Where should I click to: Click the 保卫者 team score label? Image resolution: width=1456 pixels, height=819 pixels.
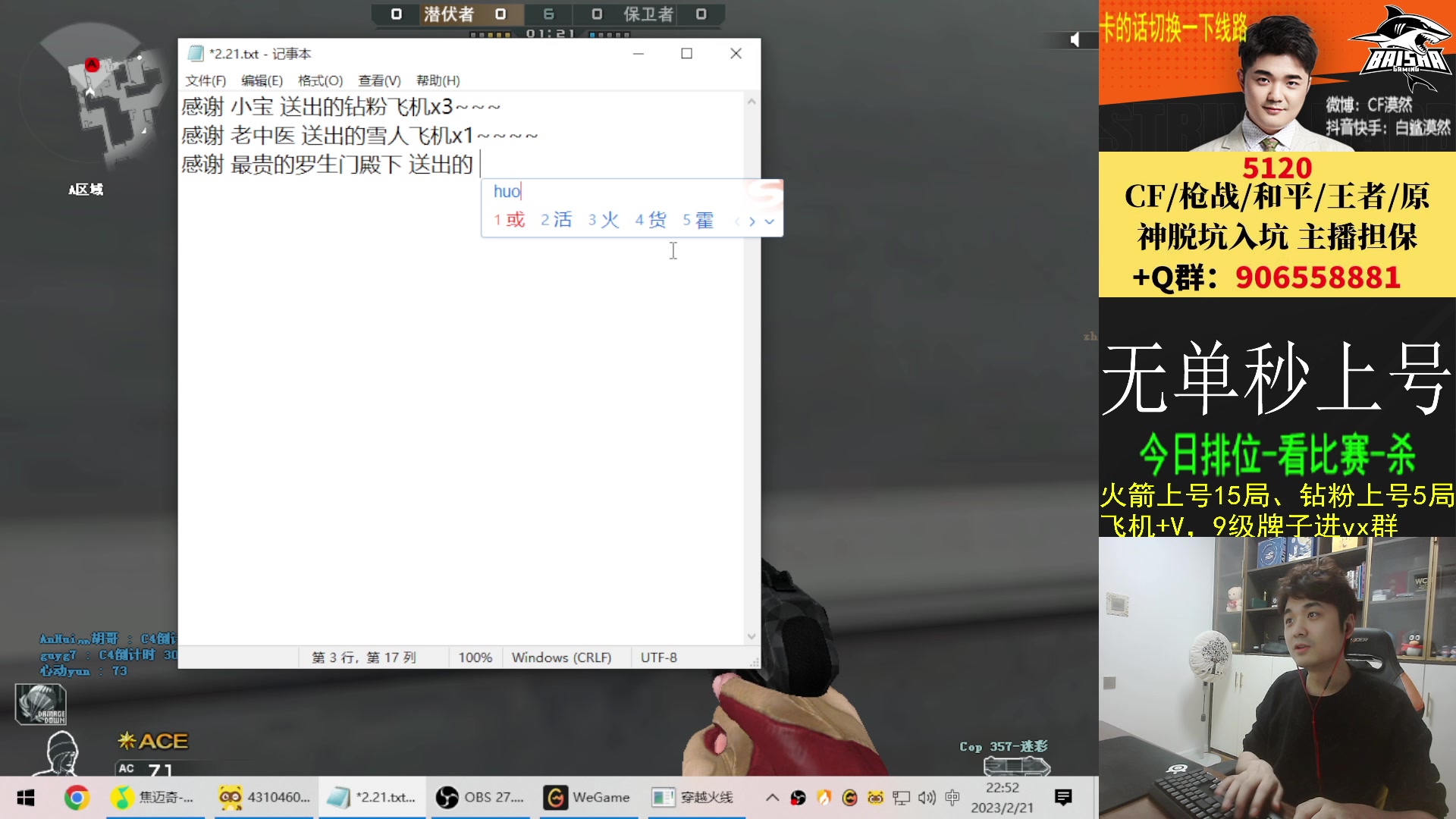[648, 14]
